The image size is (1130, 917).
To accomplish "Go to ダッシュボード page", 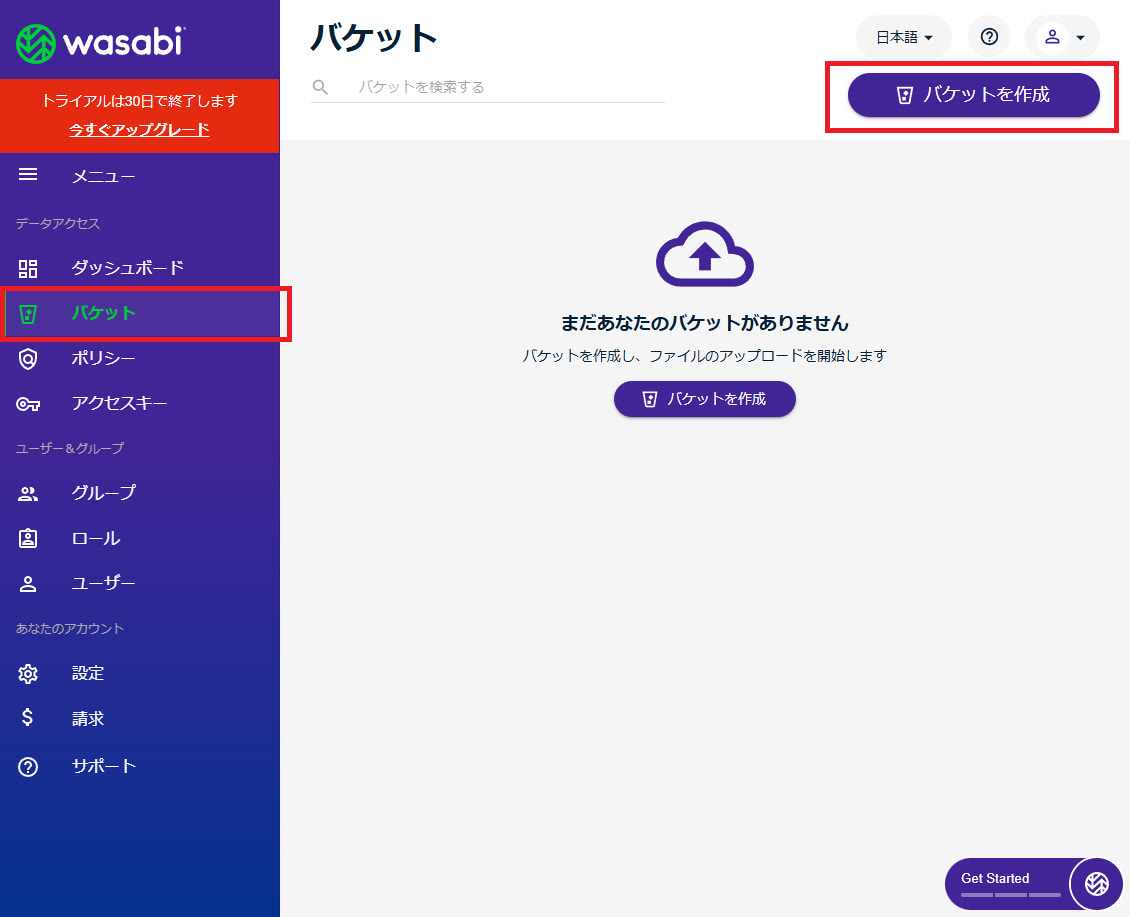I will [x=140, y=268].
